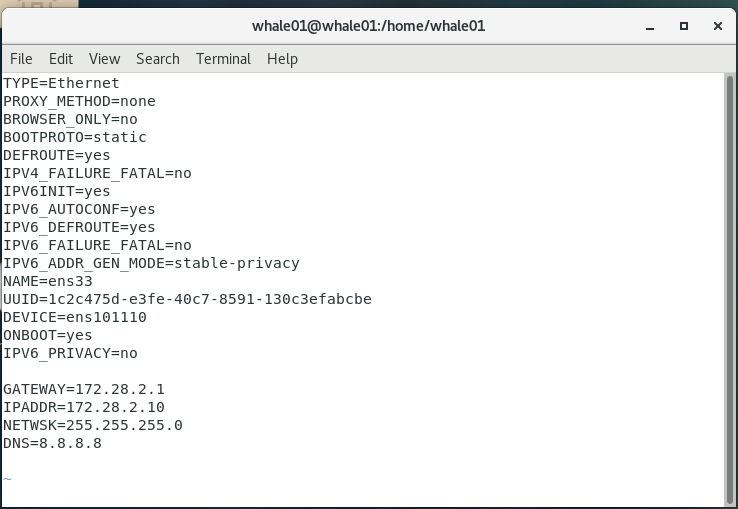This screenshot has height=509, width=738.
Task: Click the BOOTPROTO=static line
Action: pyautogui.click(x=75, y=137)
